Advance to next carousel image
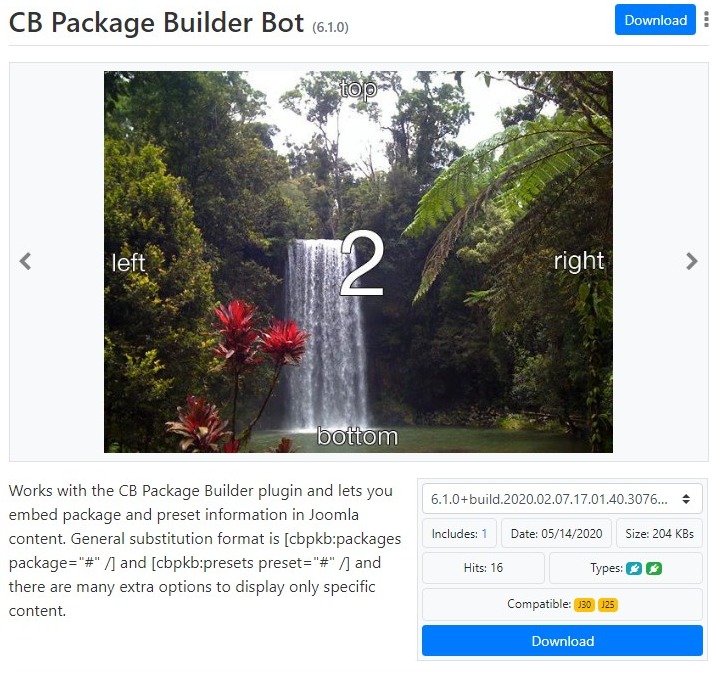The width and height of the screenshot is (718, 673). 691,261
